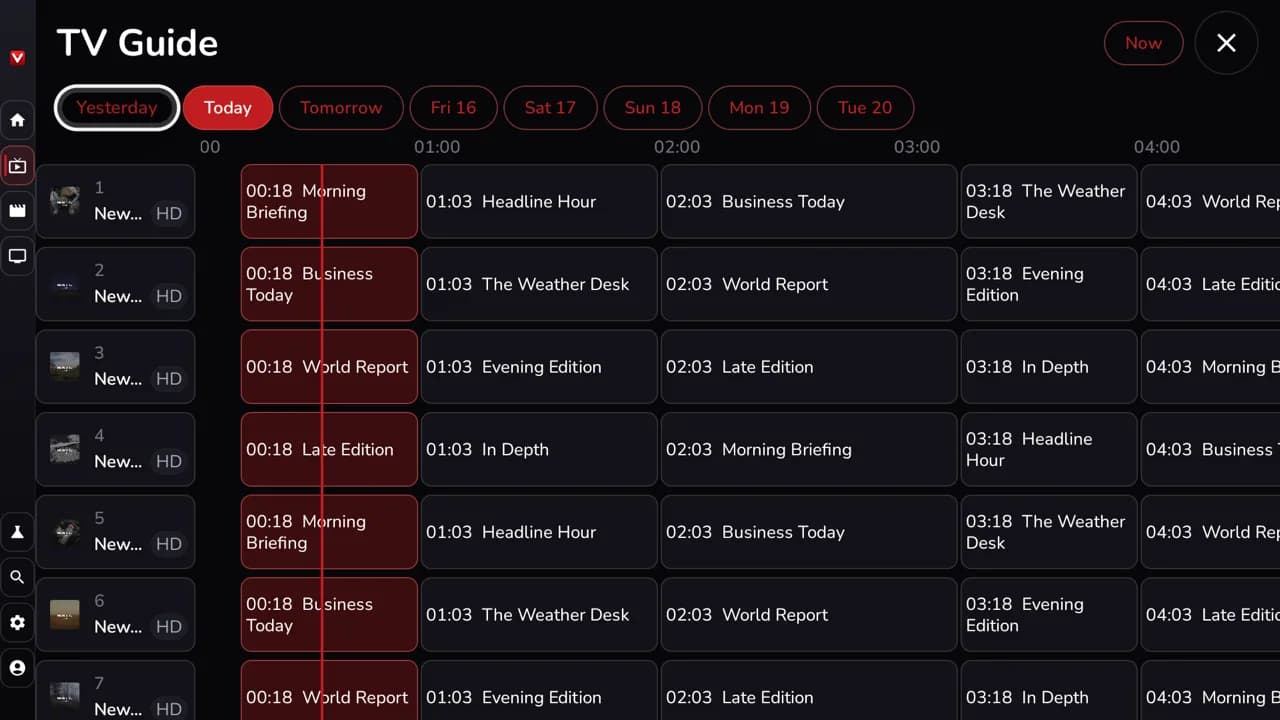This screenshot has height=720, width=1280.
Task: Open 01:03 Headline Hour on channel 5
Action: [x=539, y=532]
